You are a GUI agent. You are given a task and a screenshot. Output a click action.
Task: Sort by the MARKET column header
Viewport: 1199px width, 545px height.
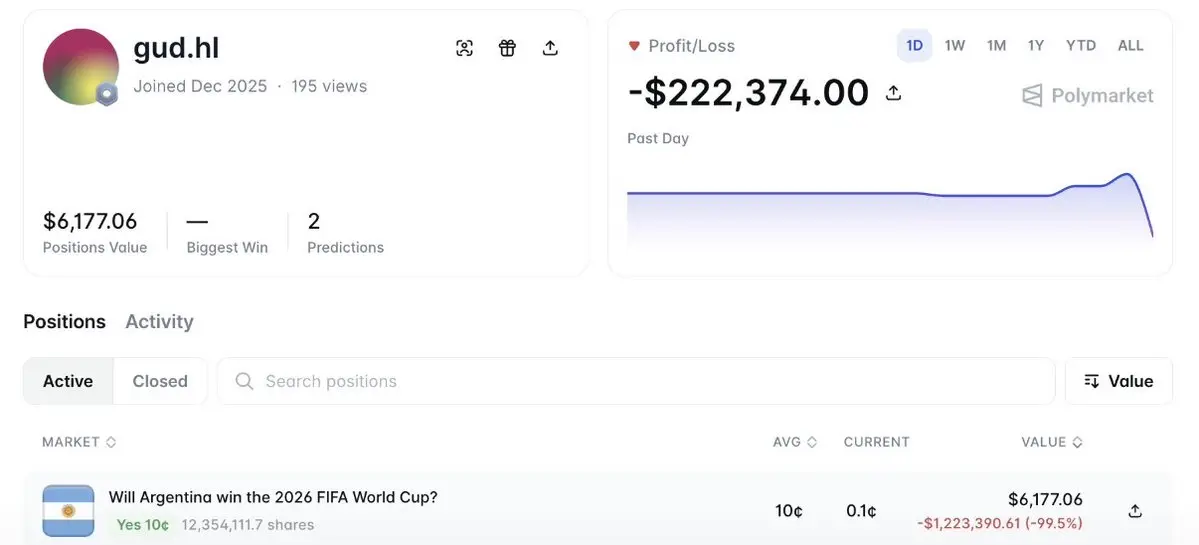click(x=79, y=442)
